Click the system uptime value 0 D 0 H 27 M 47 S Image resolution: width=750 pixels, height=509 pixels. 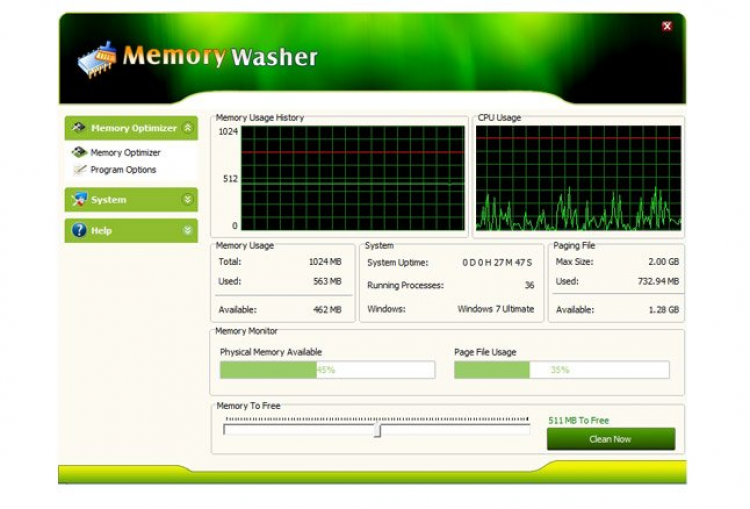coord(497,263)
